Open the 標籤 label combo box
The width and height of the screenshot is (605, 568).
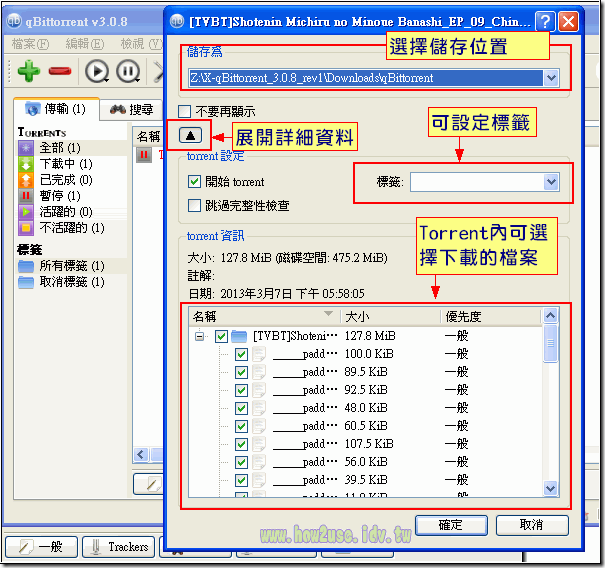(550, 182)
